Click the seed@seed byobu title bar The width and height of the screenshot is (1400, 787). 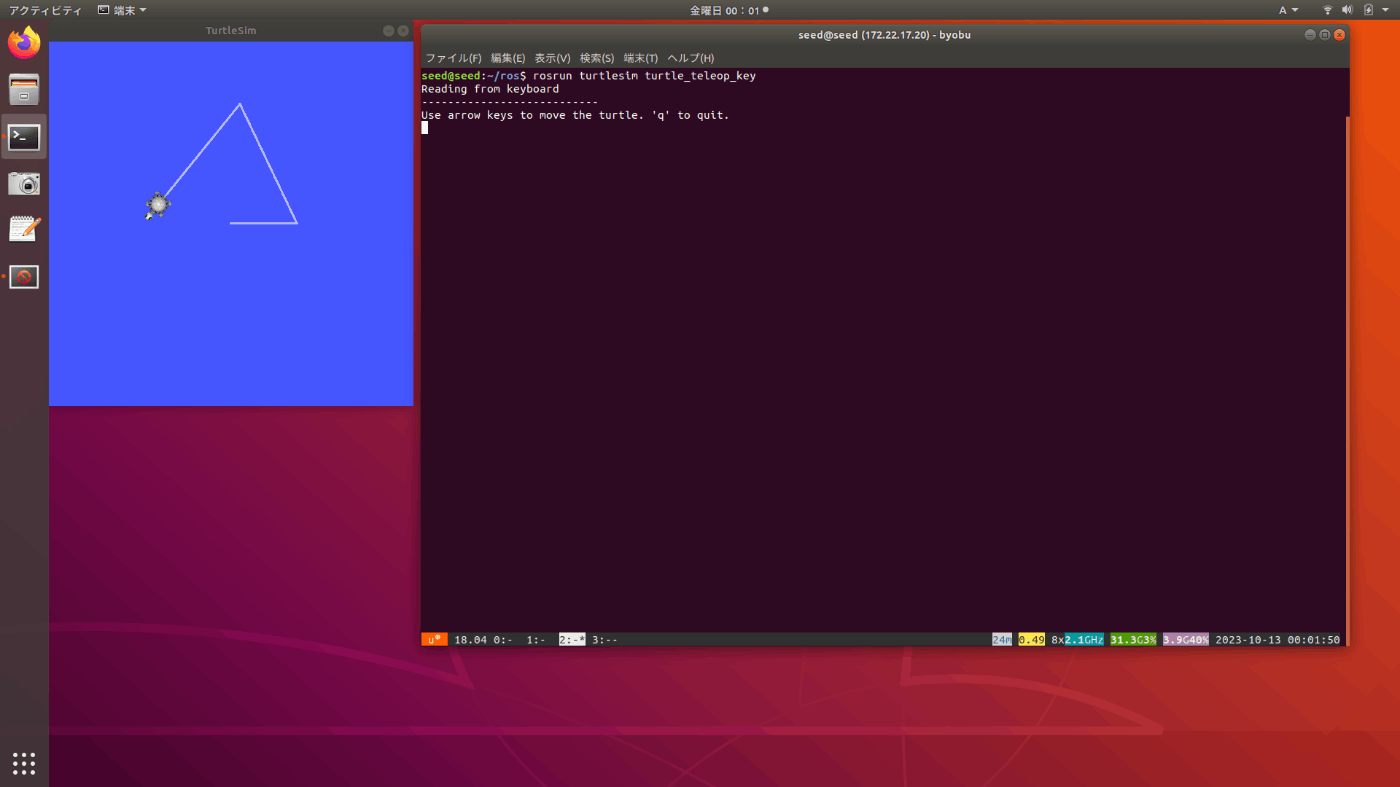[x=885, y=35]
